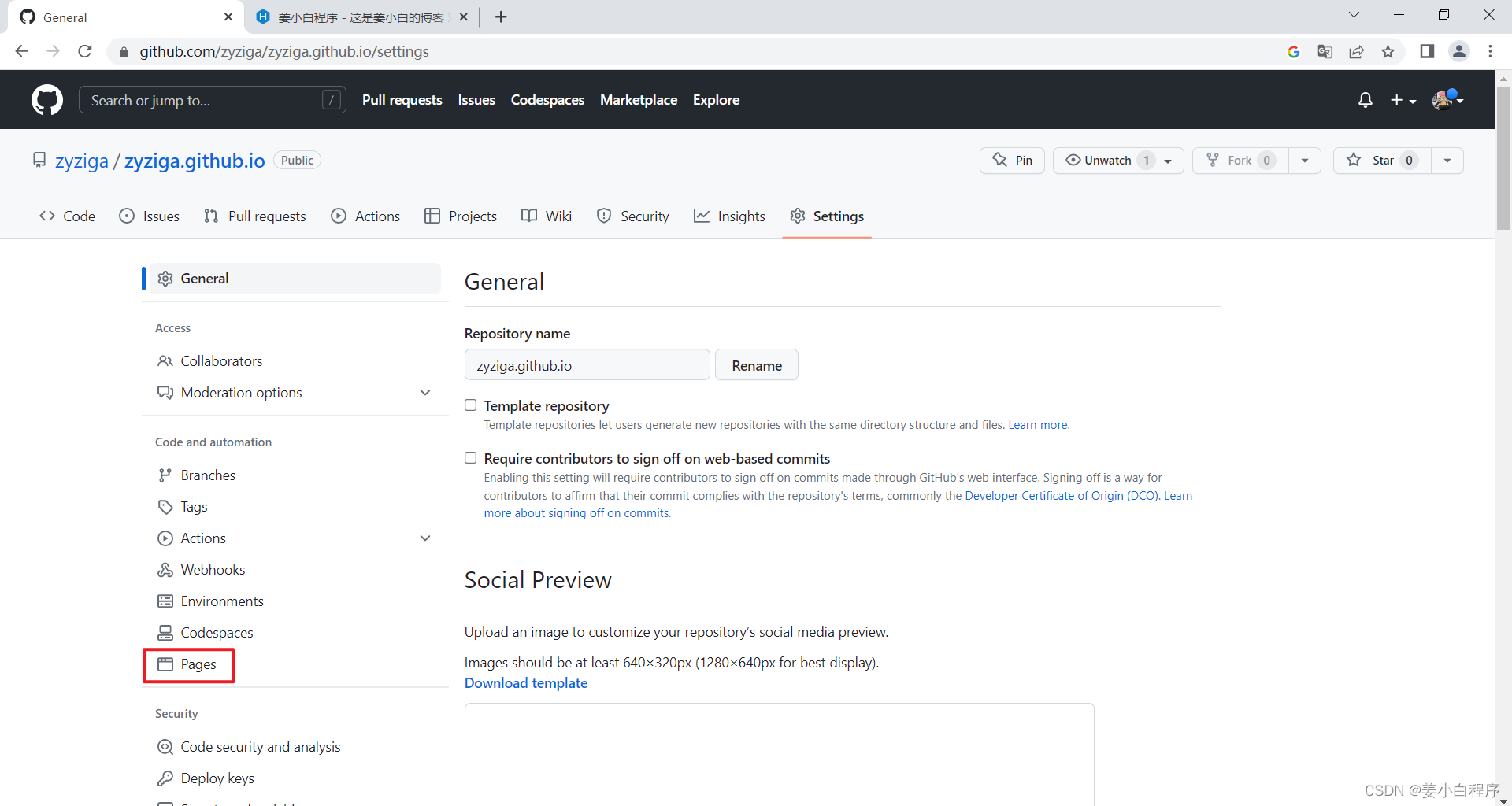Viewport: 1512px width, 806px height.
Task: Select the Branches sidebar item
Action: [x=208, y=475]
